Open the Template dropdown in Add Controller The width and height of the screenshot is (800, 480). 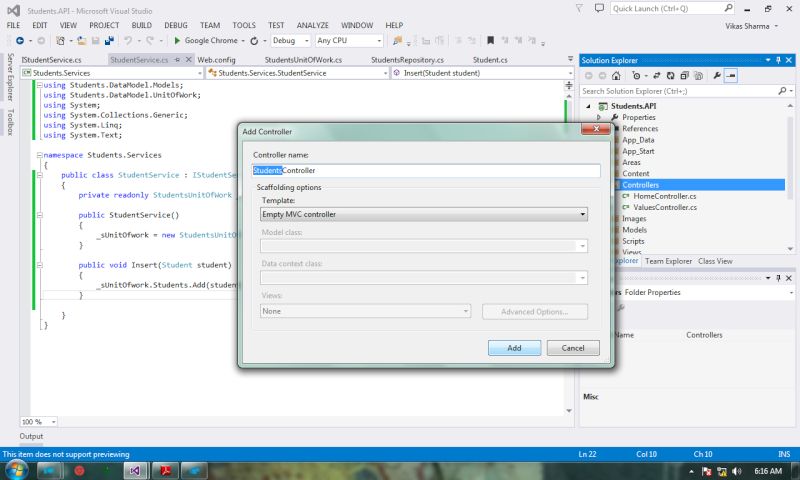[x=423, y=214]
